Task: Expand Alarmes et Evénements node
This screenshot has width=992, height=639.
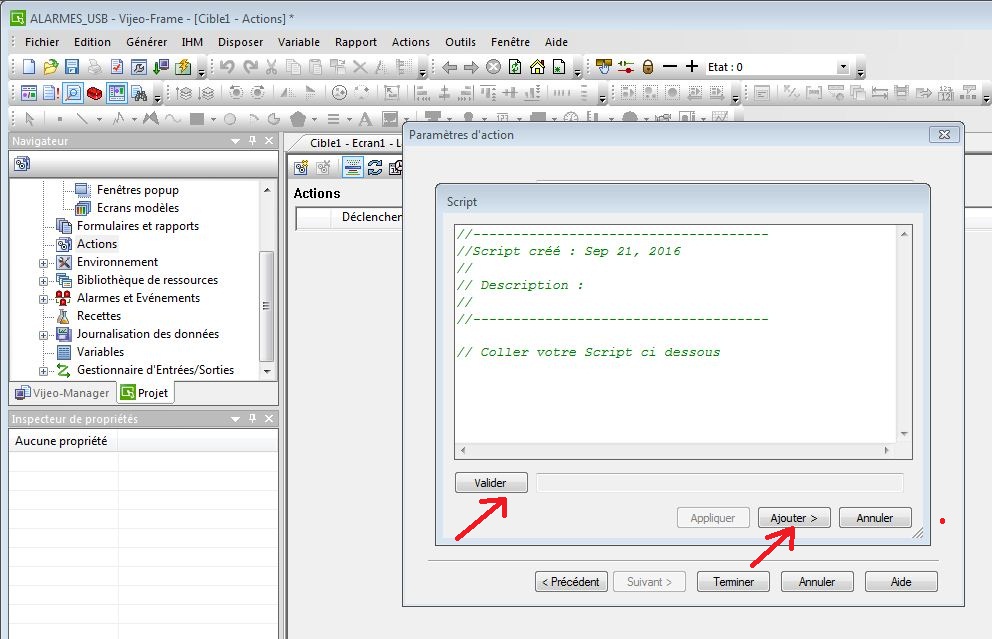Action: pos(44,299)
